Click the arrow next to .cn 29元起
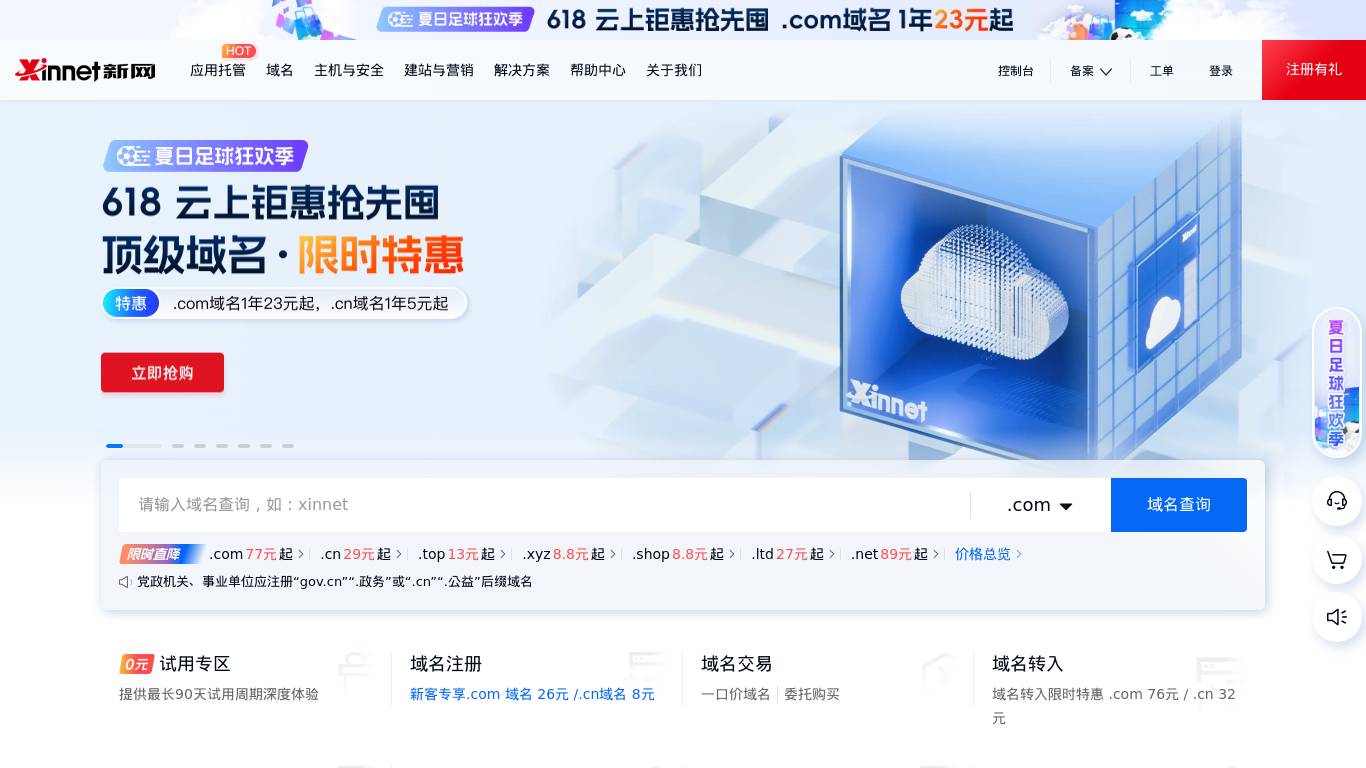The width and height of the screenshot is (1366, 768). (399, 554)
